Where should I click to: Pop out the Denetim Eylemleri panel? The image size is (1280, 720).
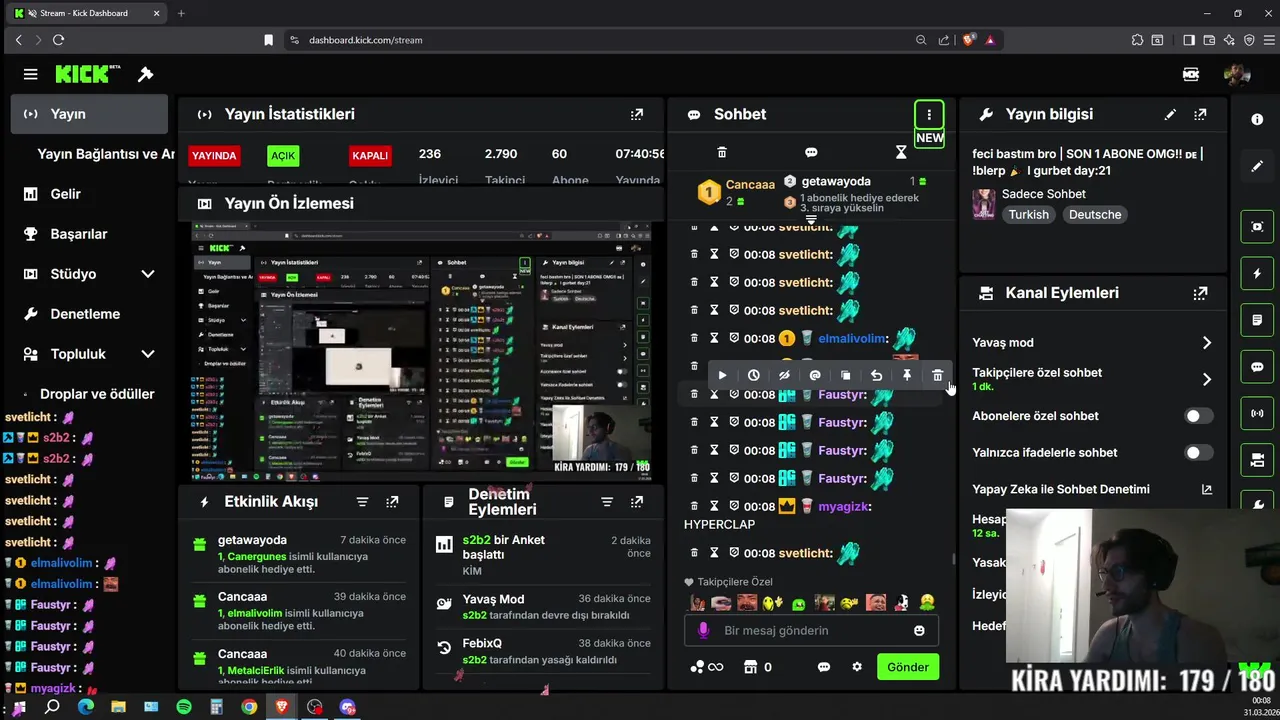[x=637, y=502]
